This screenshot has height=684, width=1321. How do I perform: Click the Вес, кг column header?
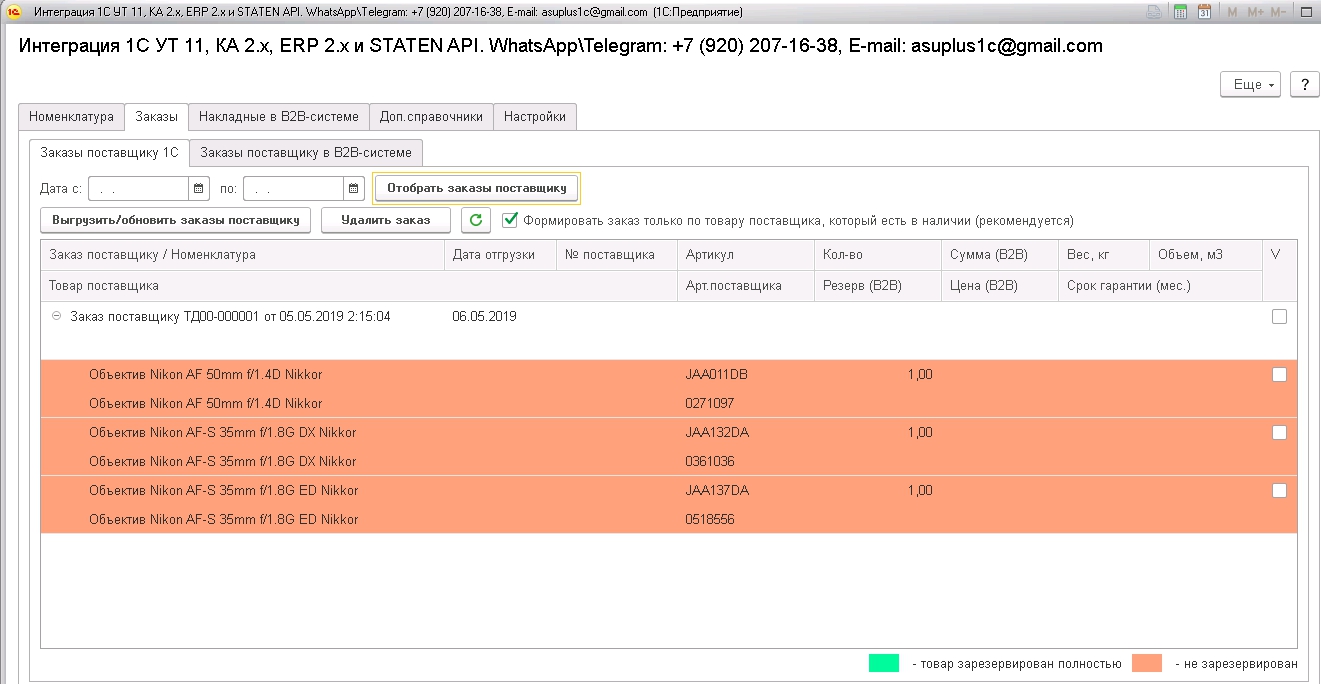point(1104,255)
